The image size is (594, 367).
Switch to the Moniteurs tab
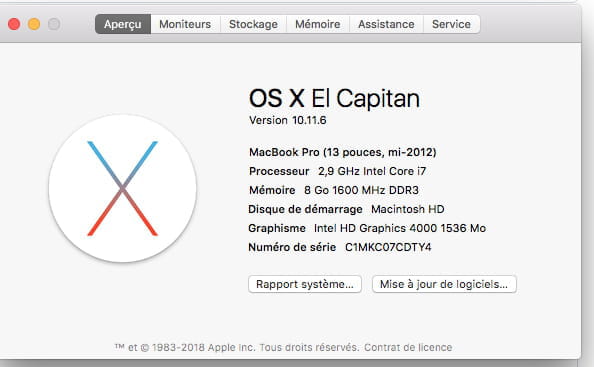[185, 24]
